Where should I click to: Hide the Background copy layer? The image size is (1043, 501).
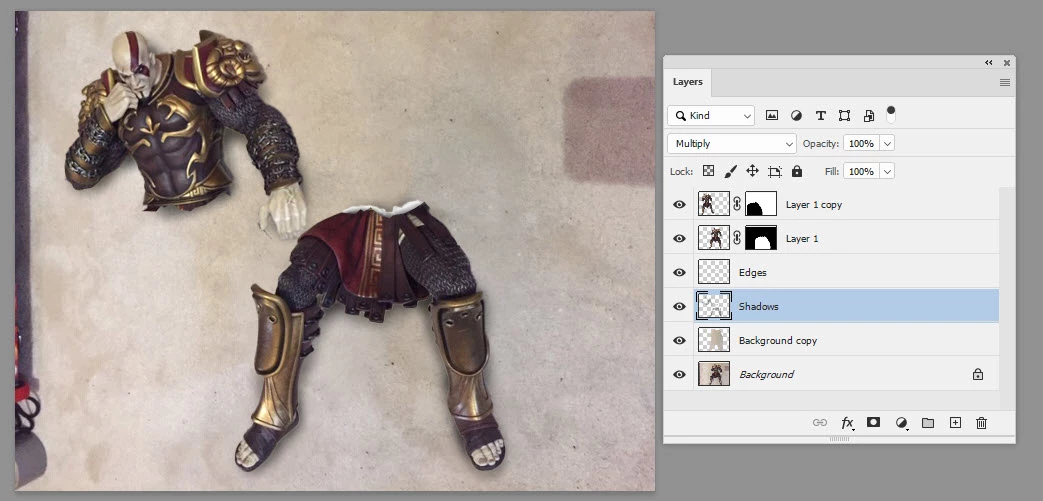[x=679, y=340]
